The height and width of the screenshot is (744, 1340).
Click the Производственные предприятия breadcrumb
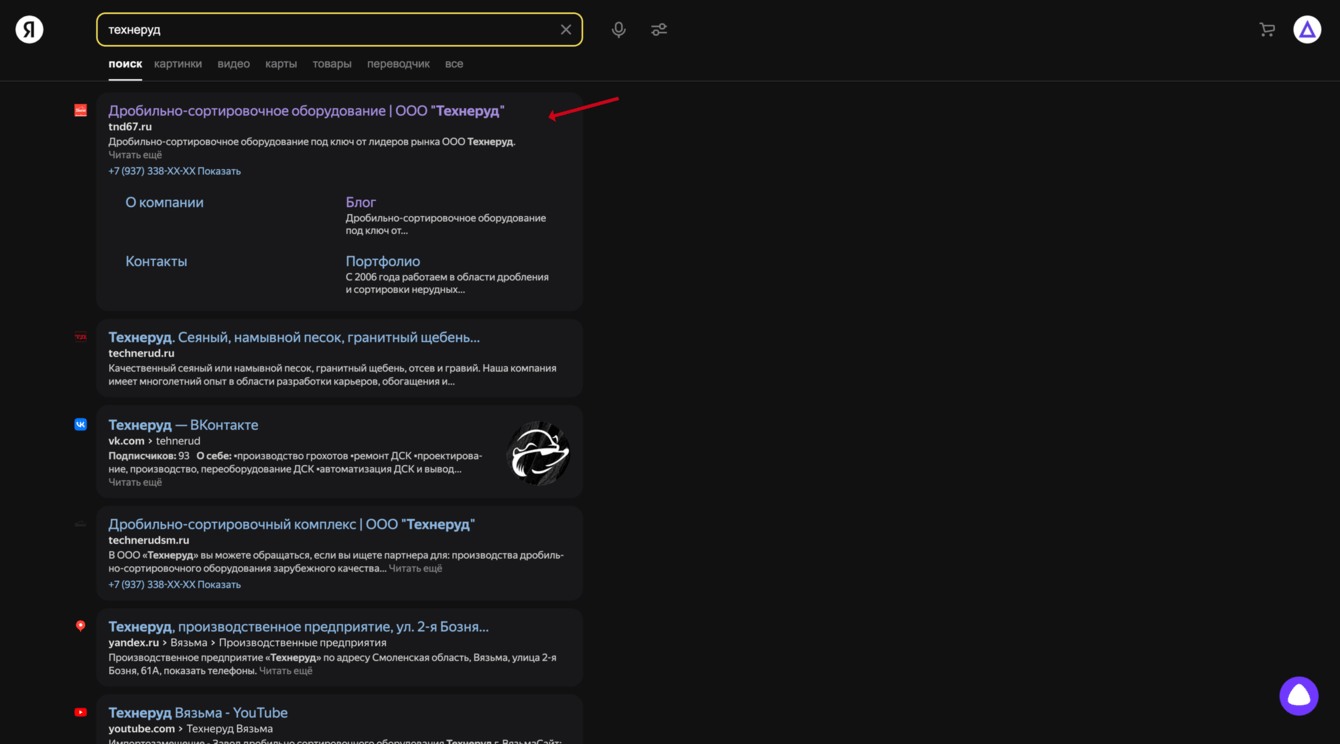(x=302, y=643)
